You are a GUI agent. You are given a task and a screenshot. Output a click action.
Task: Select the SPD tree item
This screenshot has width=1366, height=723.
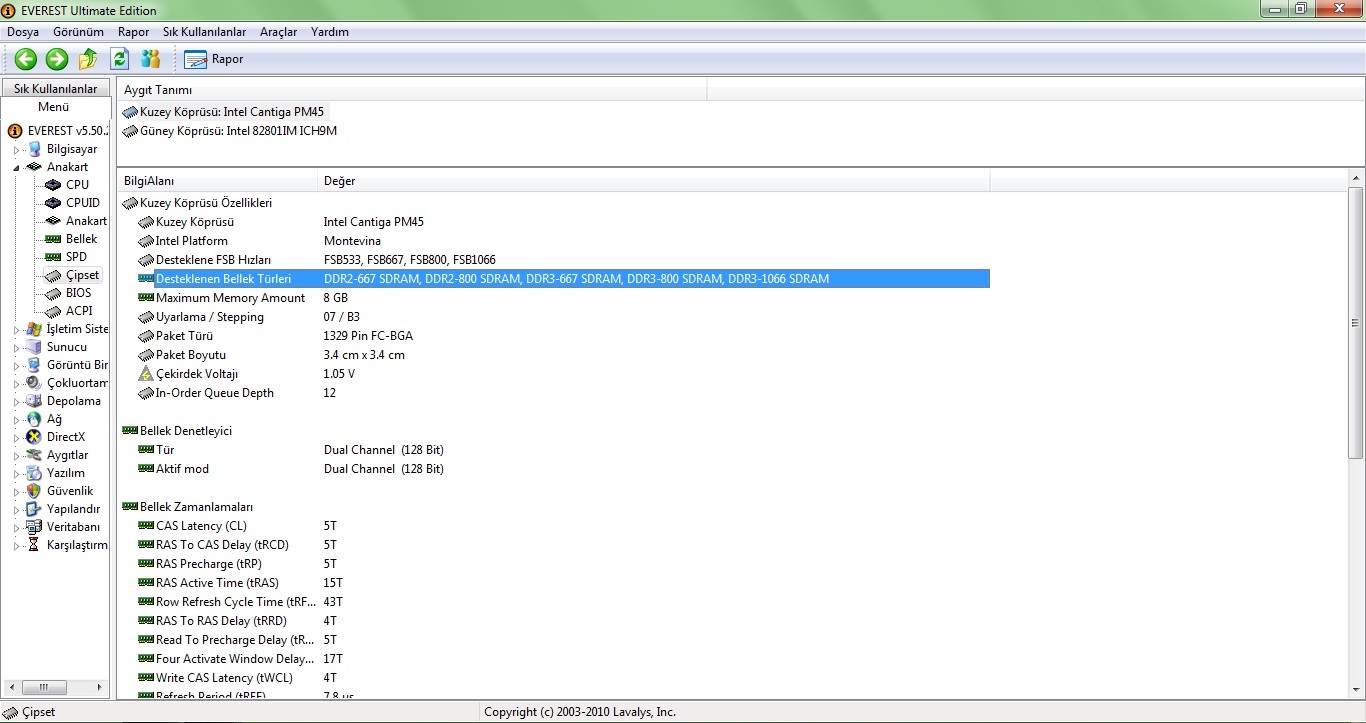point(76,257)
